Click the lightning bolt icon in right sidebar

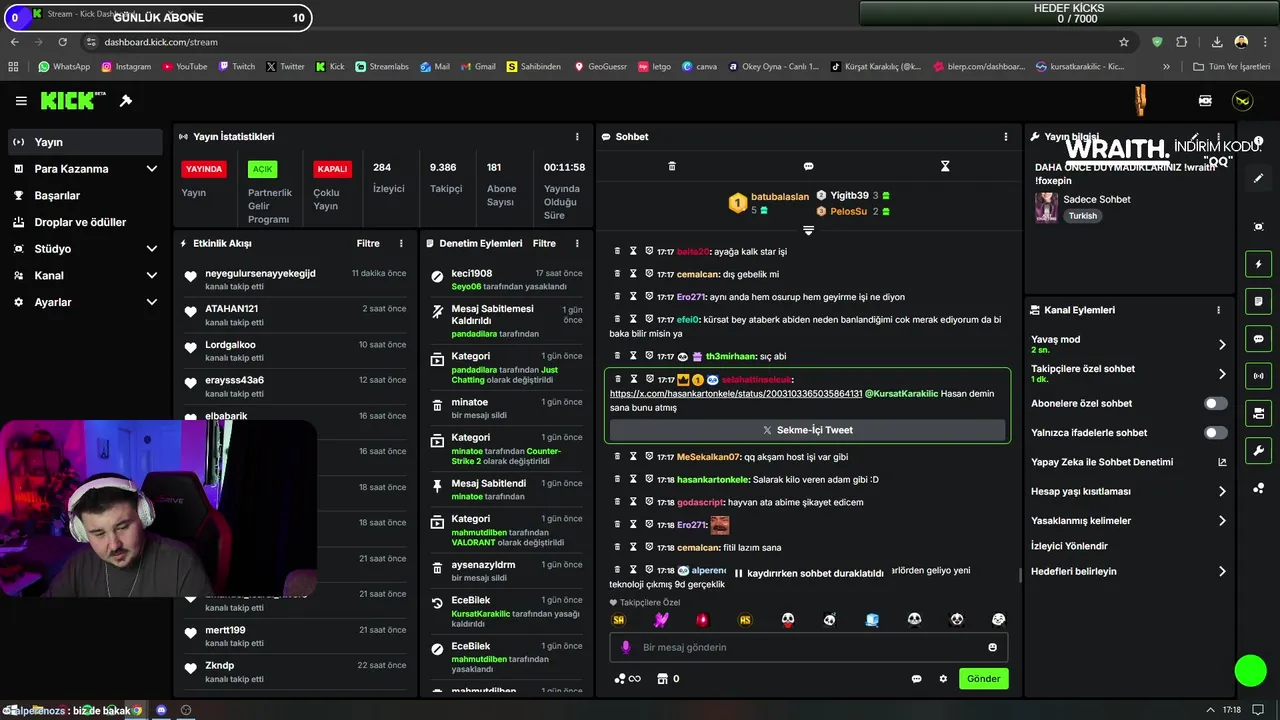(1258, 264)
